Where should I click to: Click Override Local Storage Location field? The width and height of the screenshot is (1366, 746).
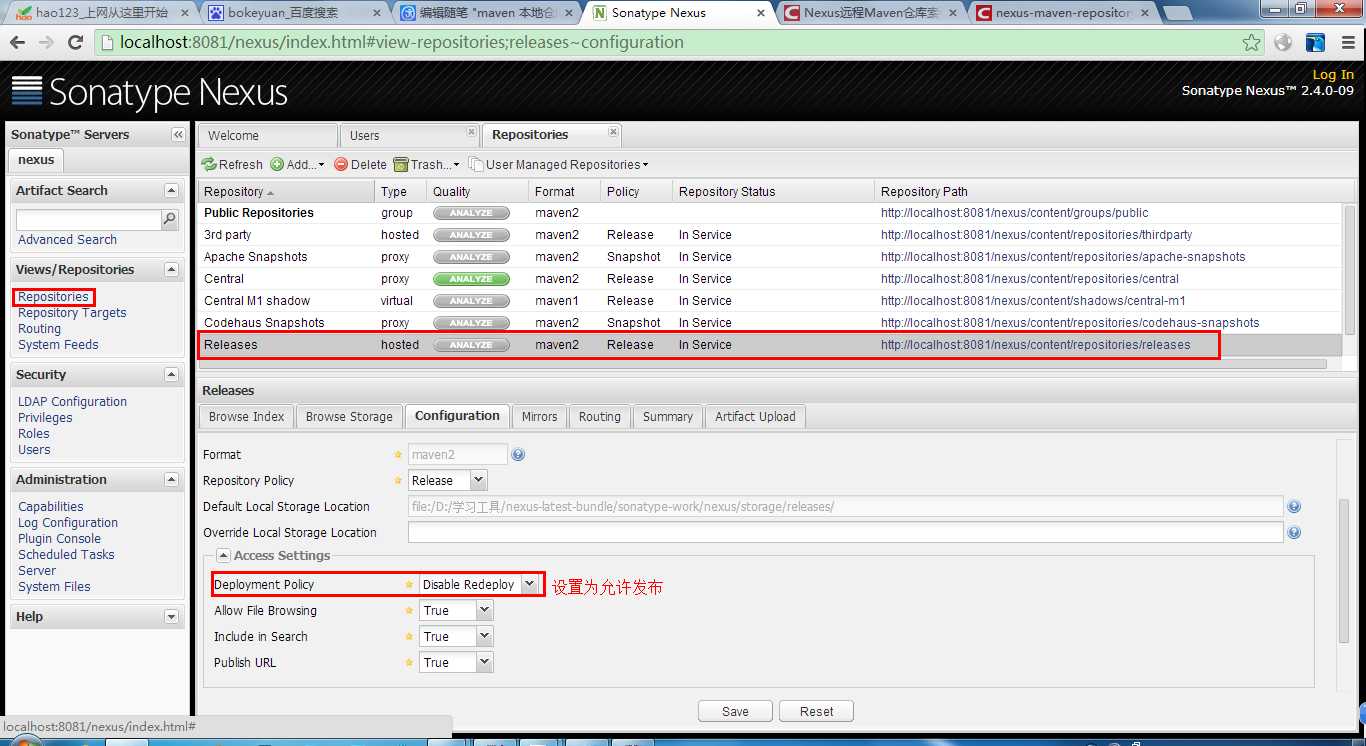click(x=846, y=532)
